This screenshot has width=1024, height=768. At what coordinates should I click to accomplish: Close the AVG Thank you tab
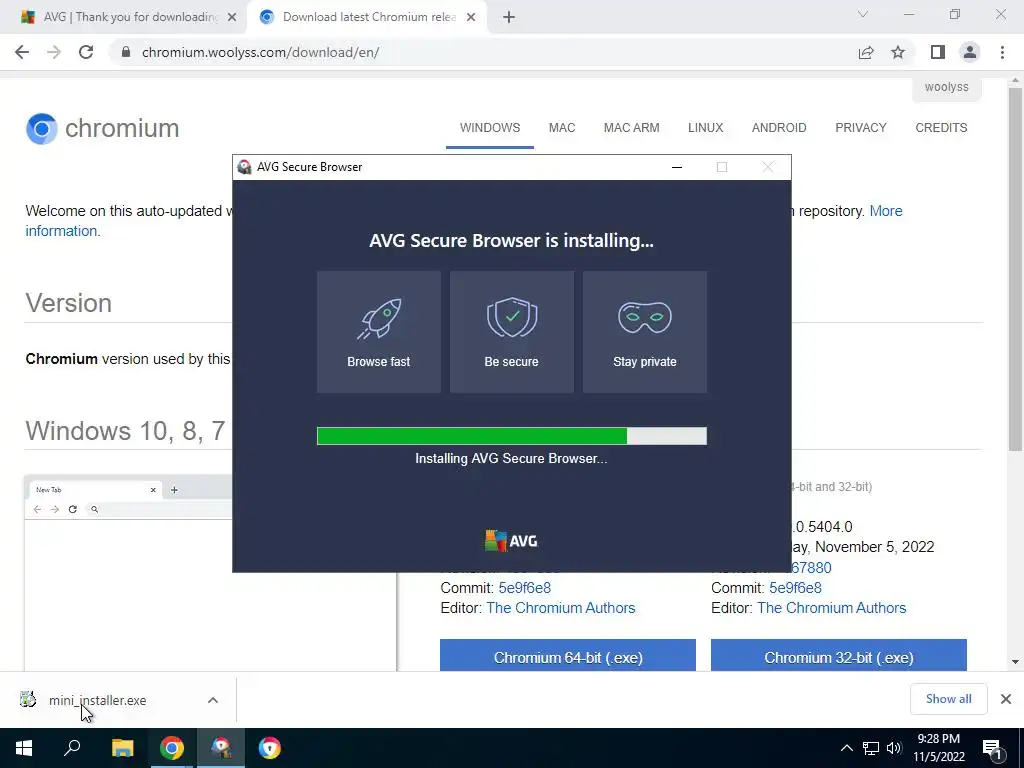click(x=232, y=17)
